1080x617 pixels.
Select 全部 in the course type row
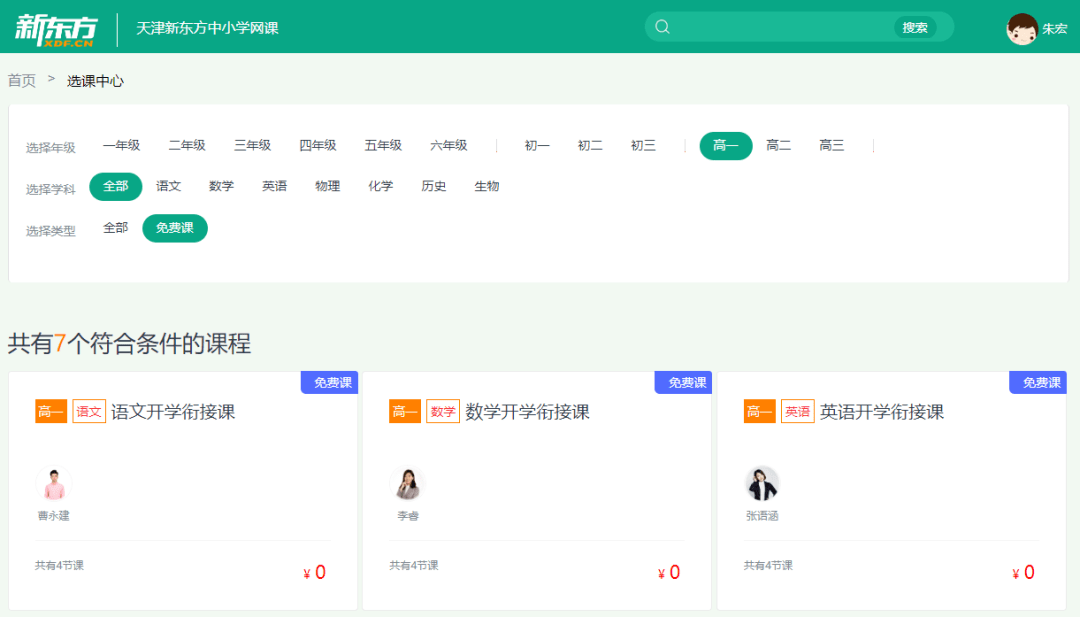pyautogui.click(x=116, y=228)
